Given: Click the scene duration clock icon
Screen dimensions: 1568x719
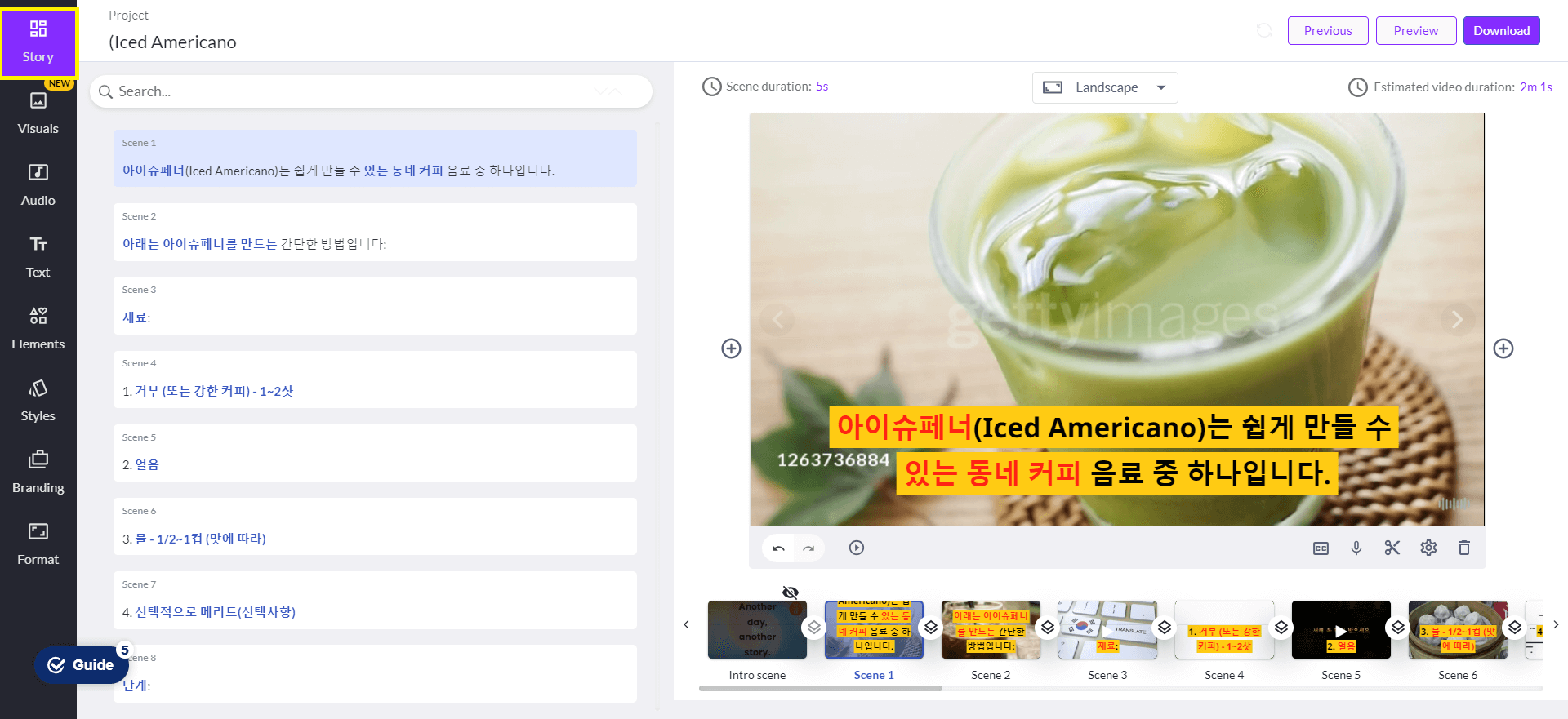Looking at the screenshot, I should coord(712,87).
